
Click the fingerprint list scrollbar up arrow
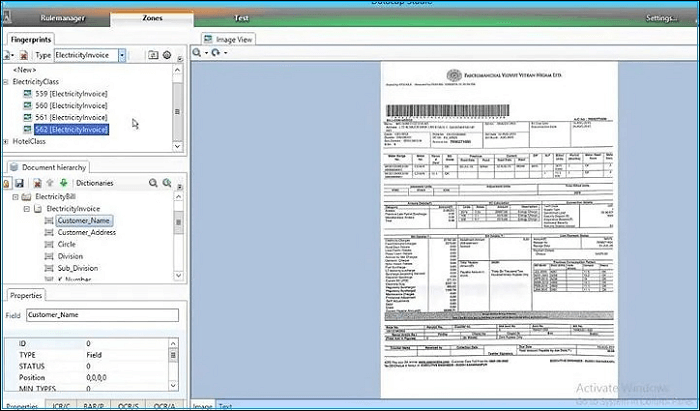point(177,70)
